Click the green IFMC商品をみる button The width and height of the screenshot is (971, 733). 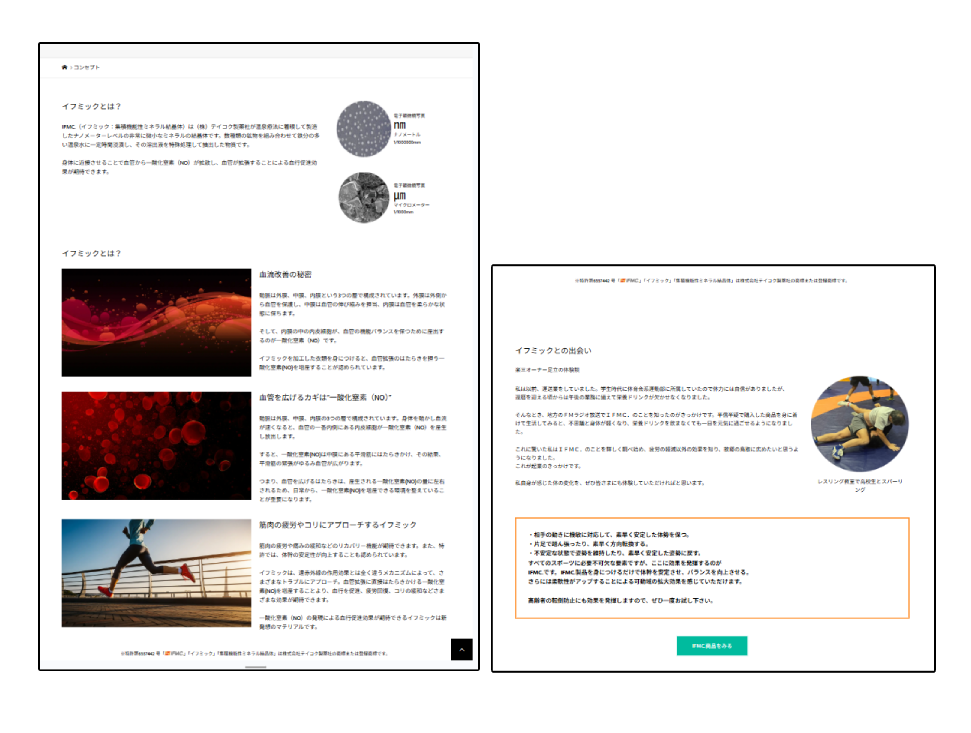(711, 646)
